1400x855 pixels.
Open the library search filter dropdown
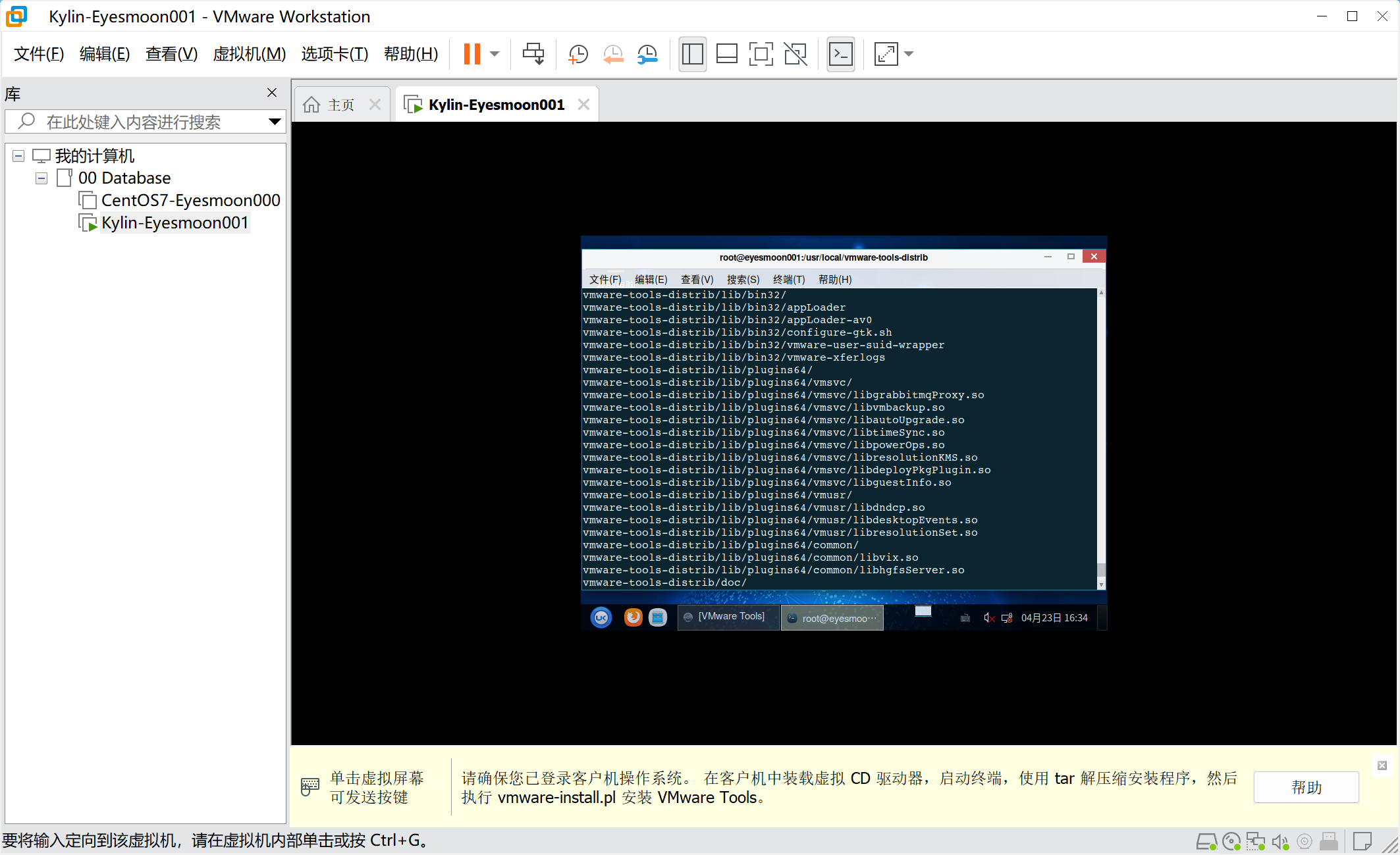point(275,122)
